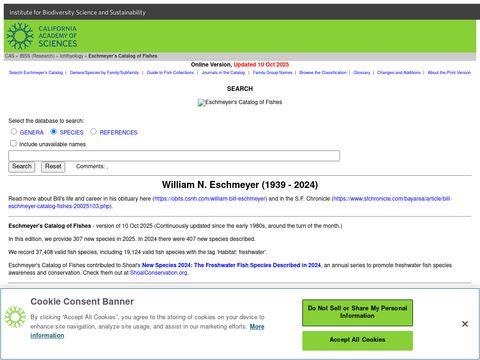Screen dimensions: 480x360
Task: Open the ShoalConservation.org link
Action: [x=158, y=273]
